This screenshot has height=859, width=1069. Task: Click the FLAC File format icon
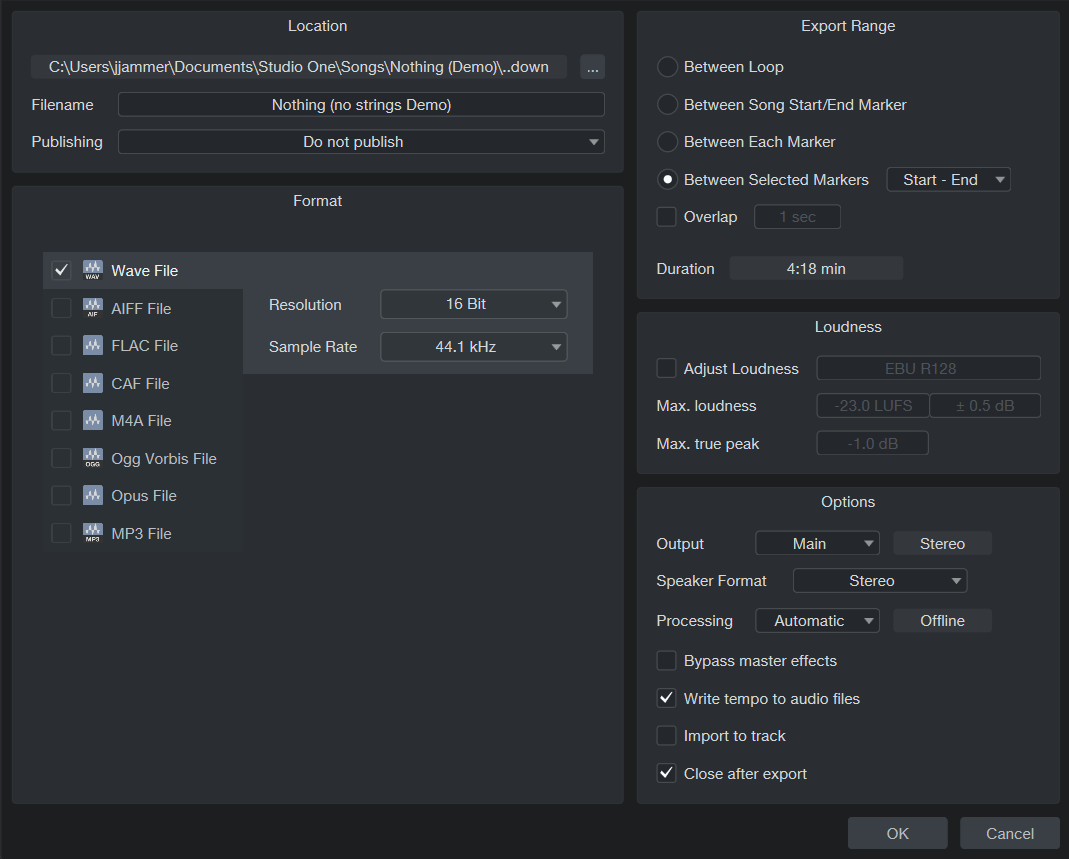[93, 345]
